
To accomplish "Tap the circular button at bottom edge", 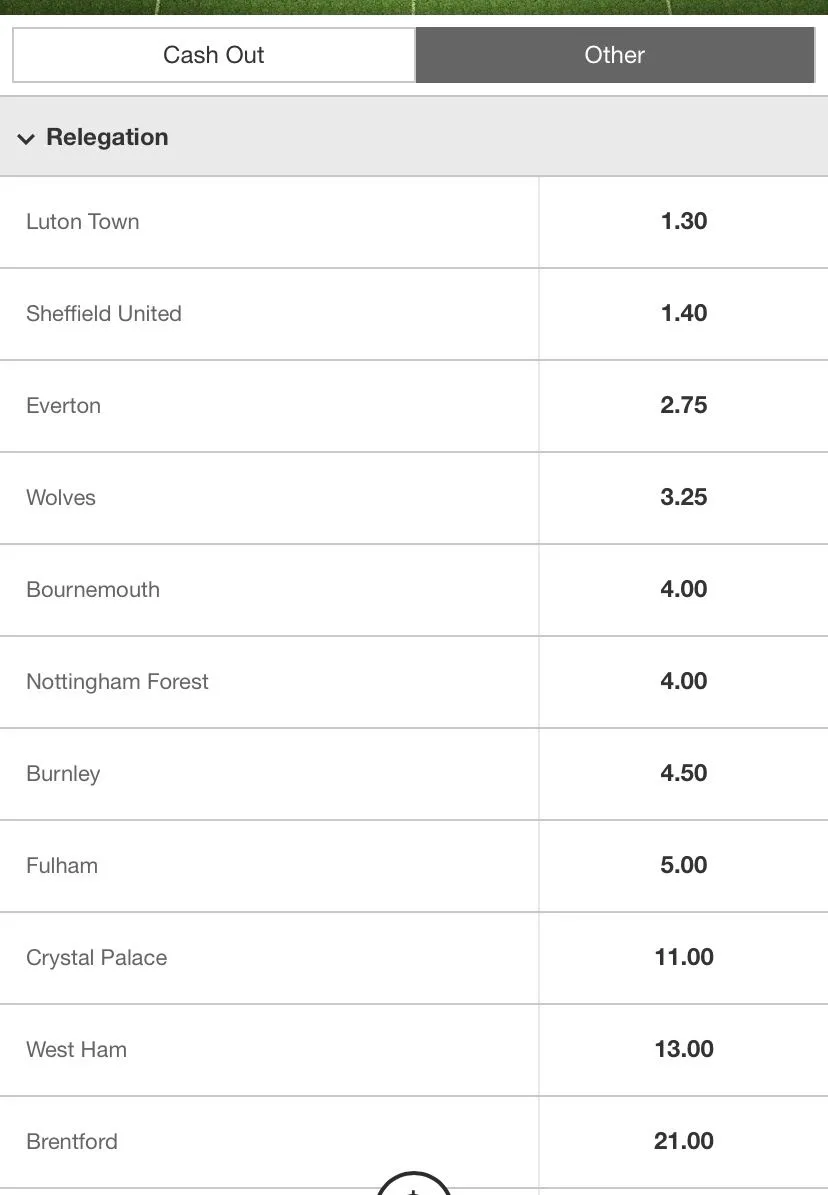I will coord(414,1185).
